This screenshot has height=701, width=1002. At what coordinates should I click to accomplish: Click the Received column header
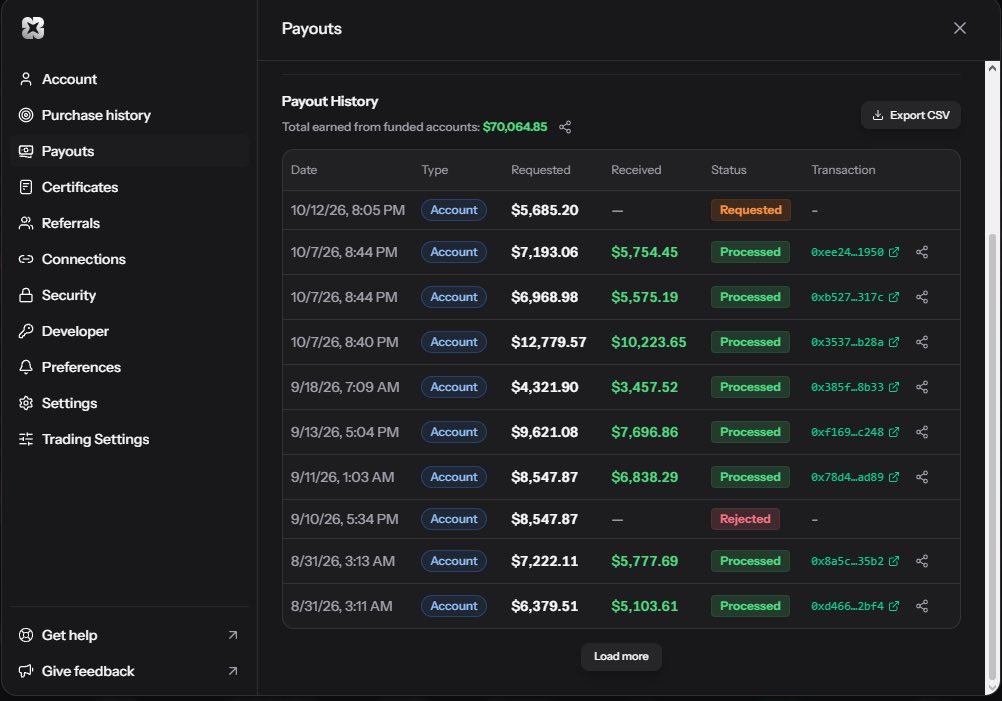point(636,170)
